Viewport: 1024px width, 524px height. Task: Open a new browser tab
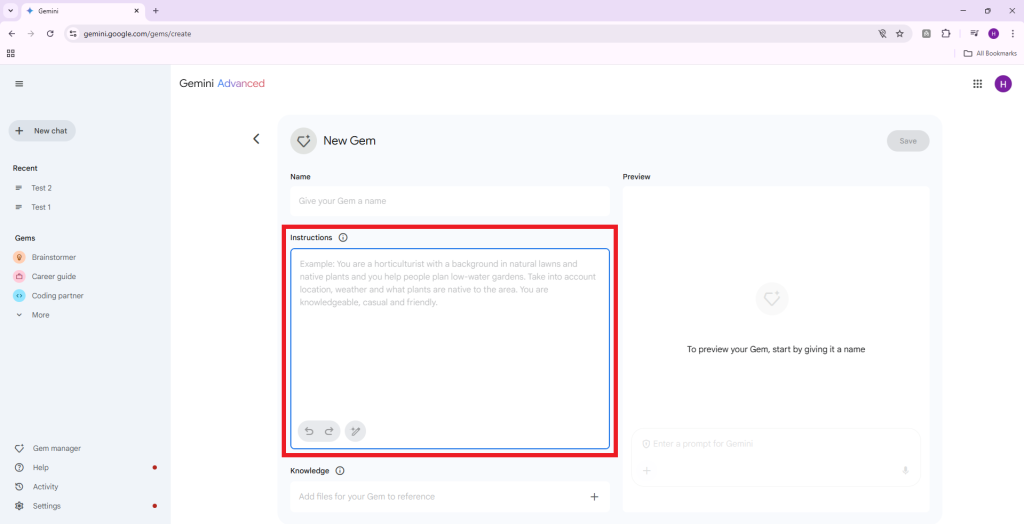coord(155,11)
